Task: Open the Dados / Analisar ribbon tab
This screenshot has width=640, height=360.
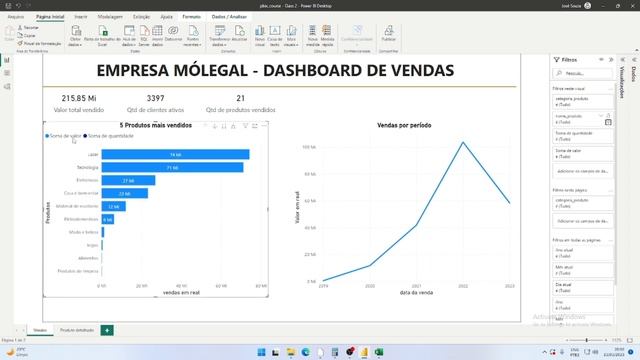Action: (x=229, y=17)
